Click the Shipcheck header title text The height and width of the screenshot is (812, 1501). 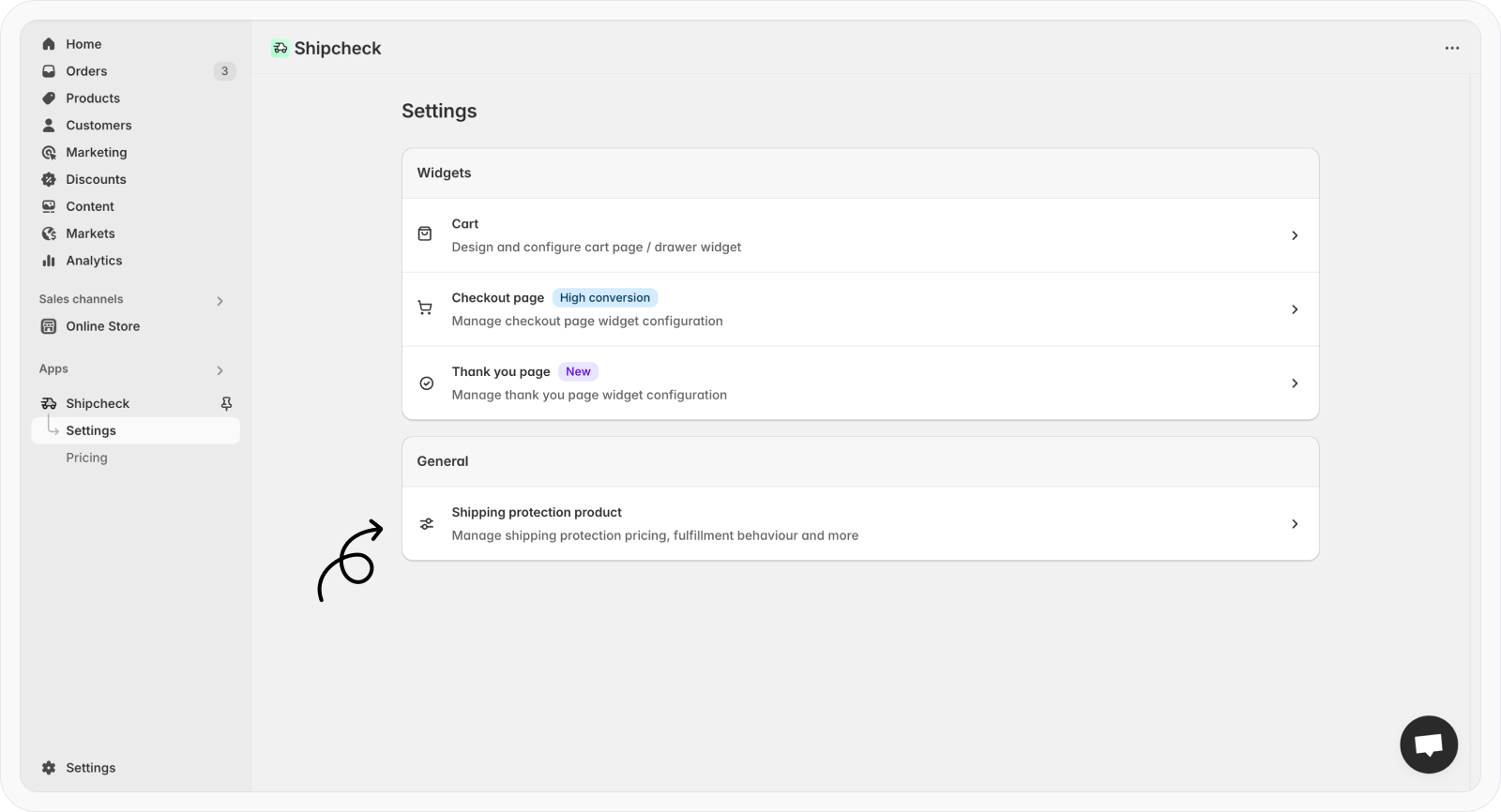coord(338,49)
